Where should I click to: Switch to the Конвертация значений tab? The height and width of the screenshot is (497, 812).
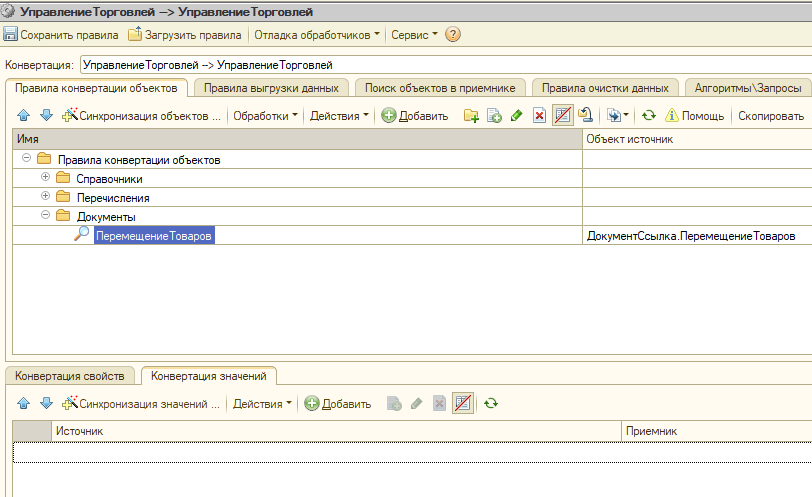(x=209, y=376)
